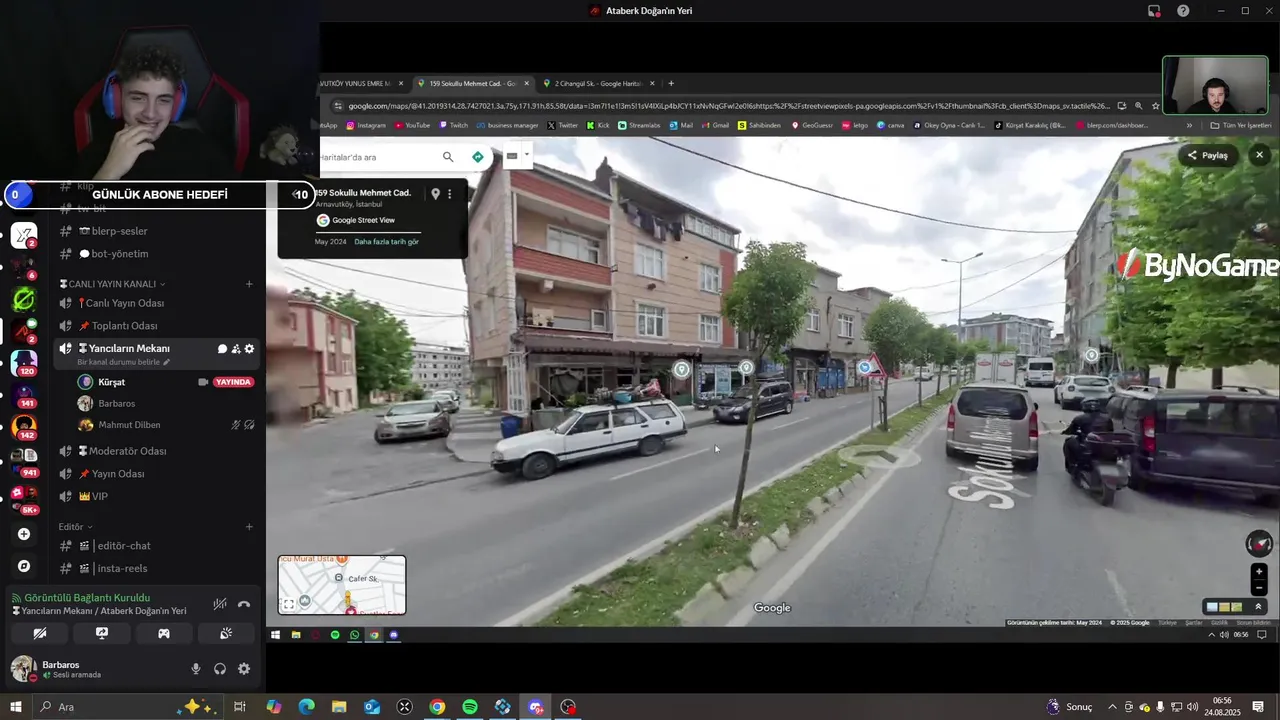Add a channel to Editör category
This screenshot has width=1280, height=720.
point(249,527)
